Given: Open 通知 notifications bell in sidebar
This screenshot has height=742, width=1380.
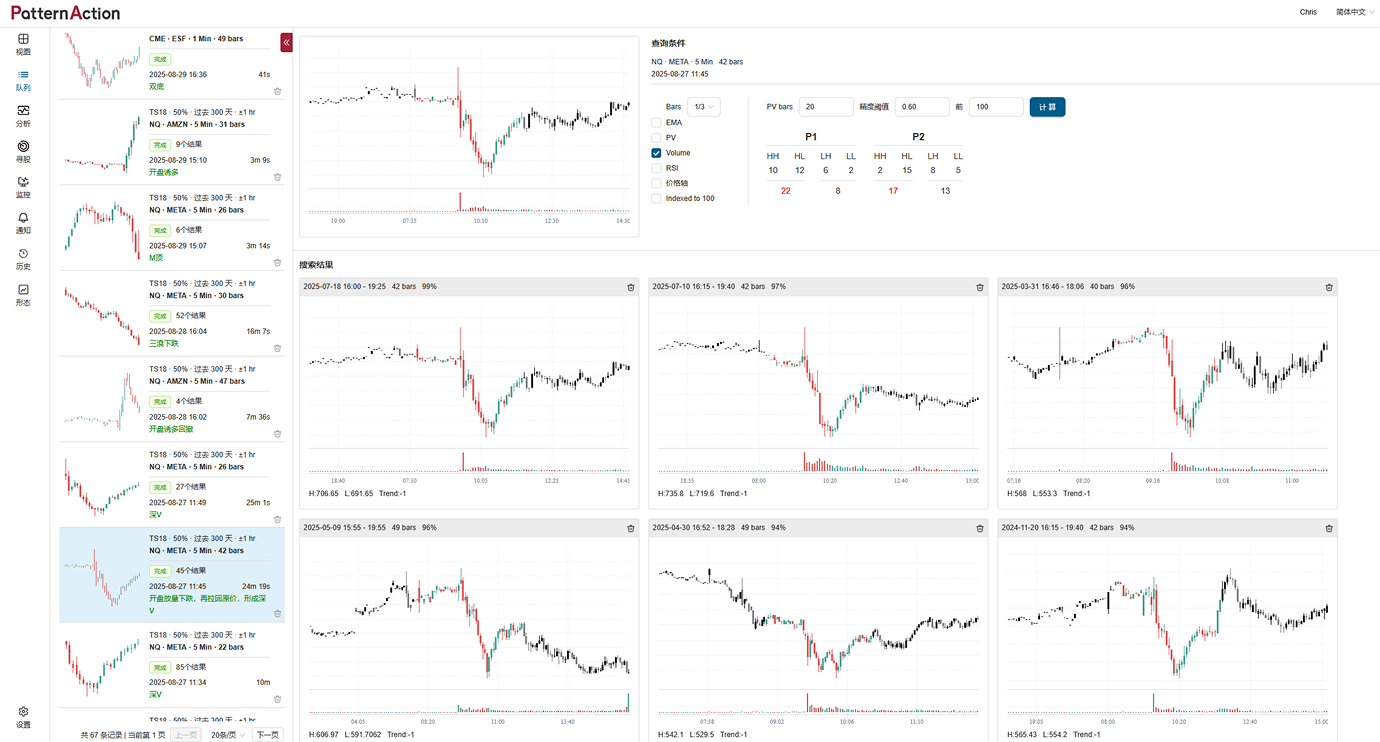Looking at the screenshot, I should point(23,223).
